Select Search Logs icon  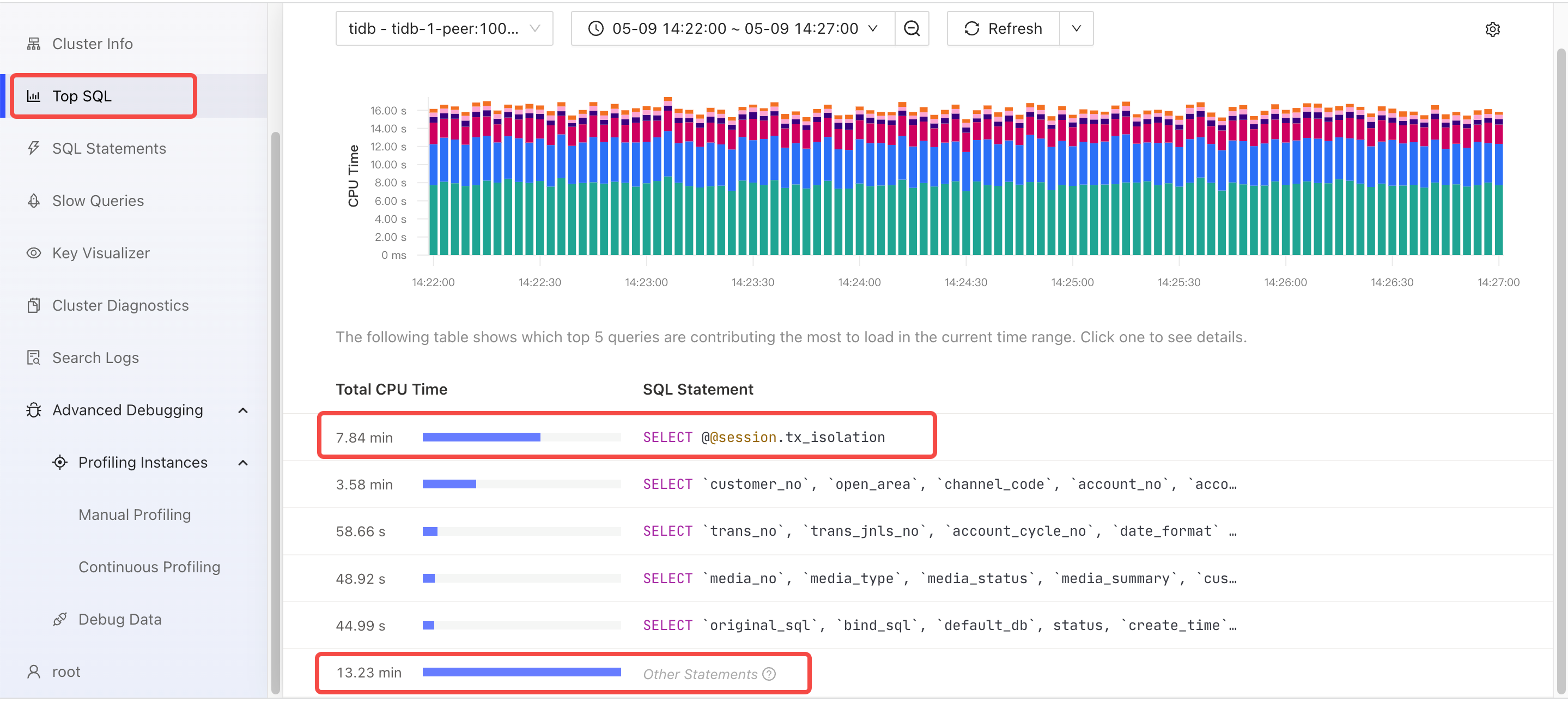coord(33,356)
